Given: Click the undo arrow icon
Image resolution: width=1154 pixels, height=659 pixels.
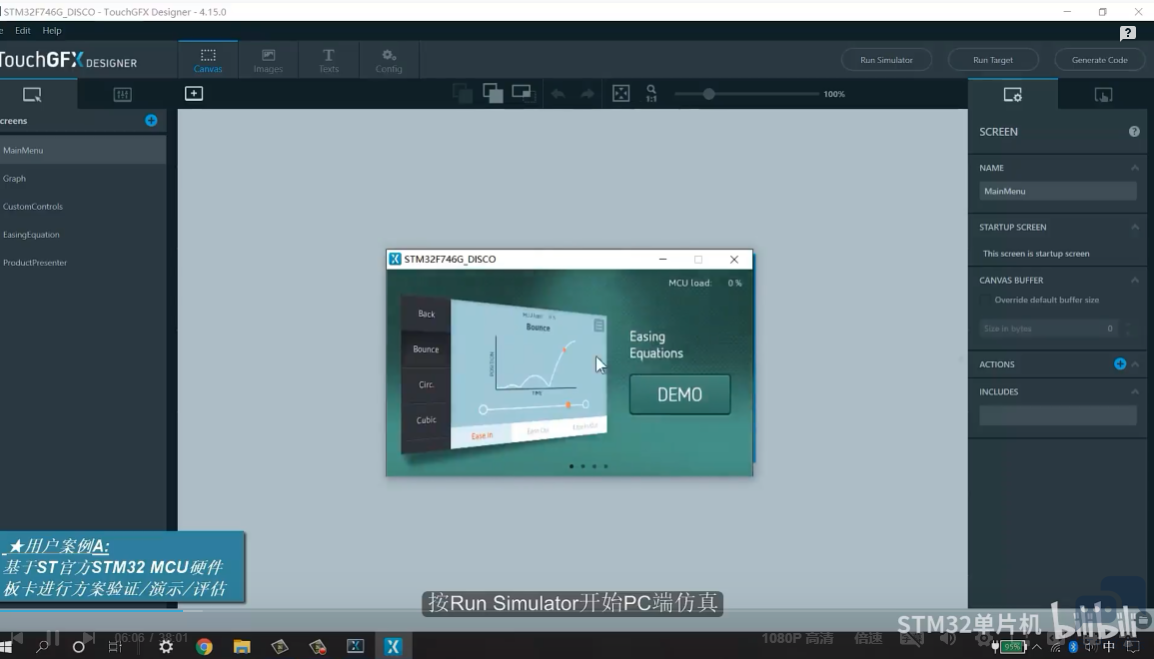Looking at the screenshot, I should click(x=558, y=94).
